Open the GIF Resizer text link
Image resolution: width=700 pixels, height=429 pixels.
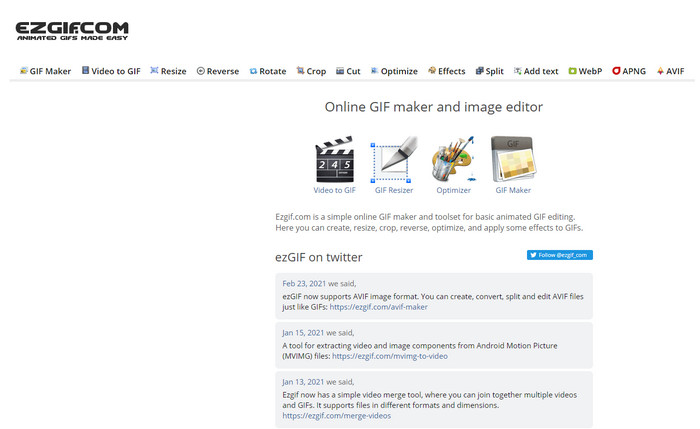pos(394,190)
